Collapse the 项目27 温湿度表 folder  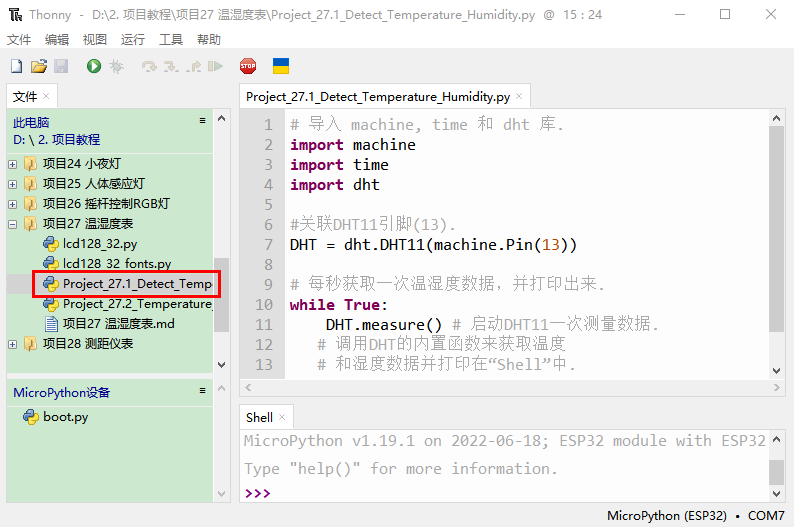click(x=13, y=223)
